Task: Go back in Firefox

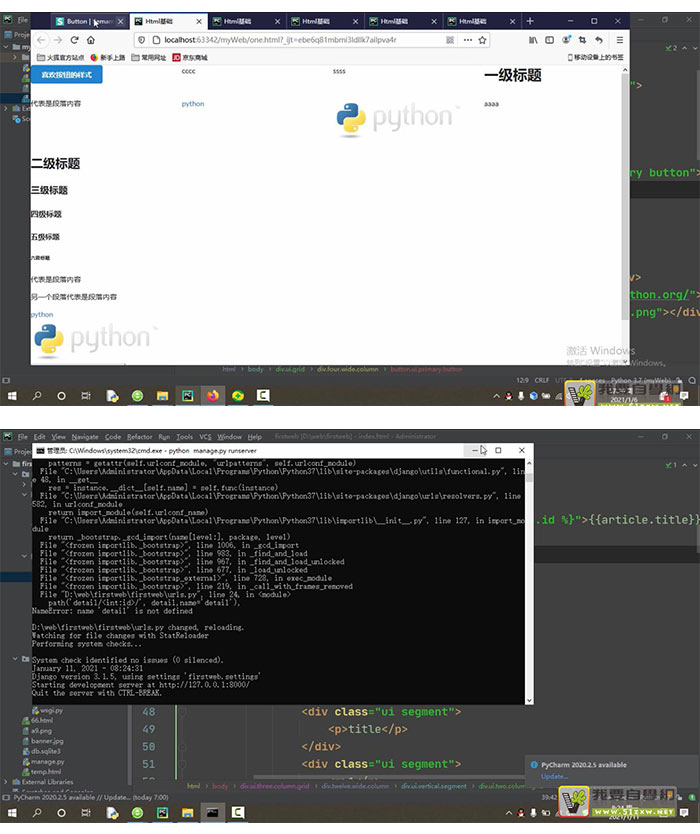Action: tap(41, 40)
